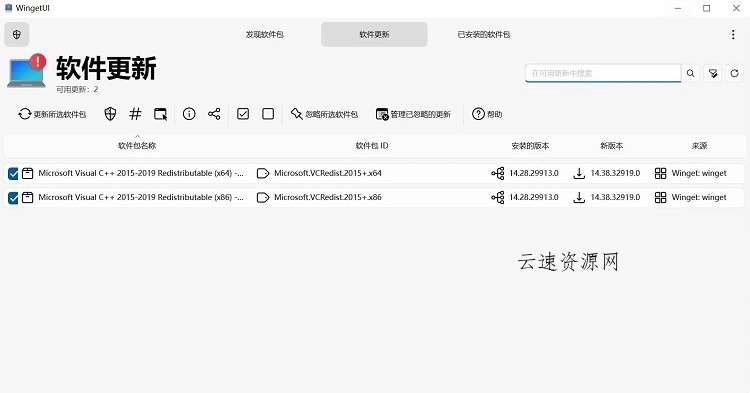Click the download icon in the x86 row
750x393 pixels.
[579, 197]
